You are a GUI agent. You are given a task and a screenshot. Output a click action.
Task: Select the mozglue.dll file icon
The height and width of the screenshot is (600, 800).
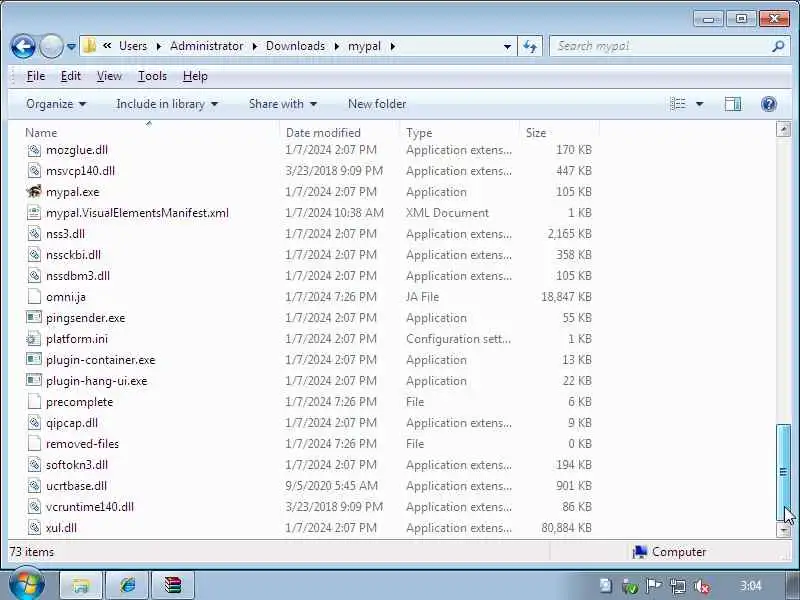tap(34, 149)
